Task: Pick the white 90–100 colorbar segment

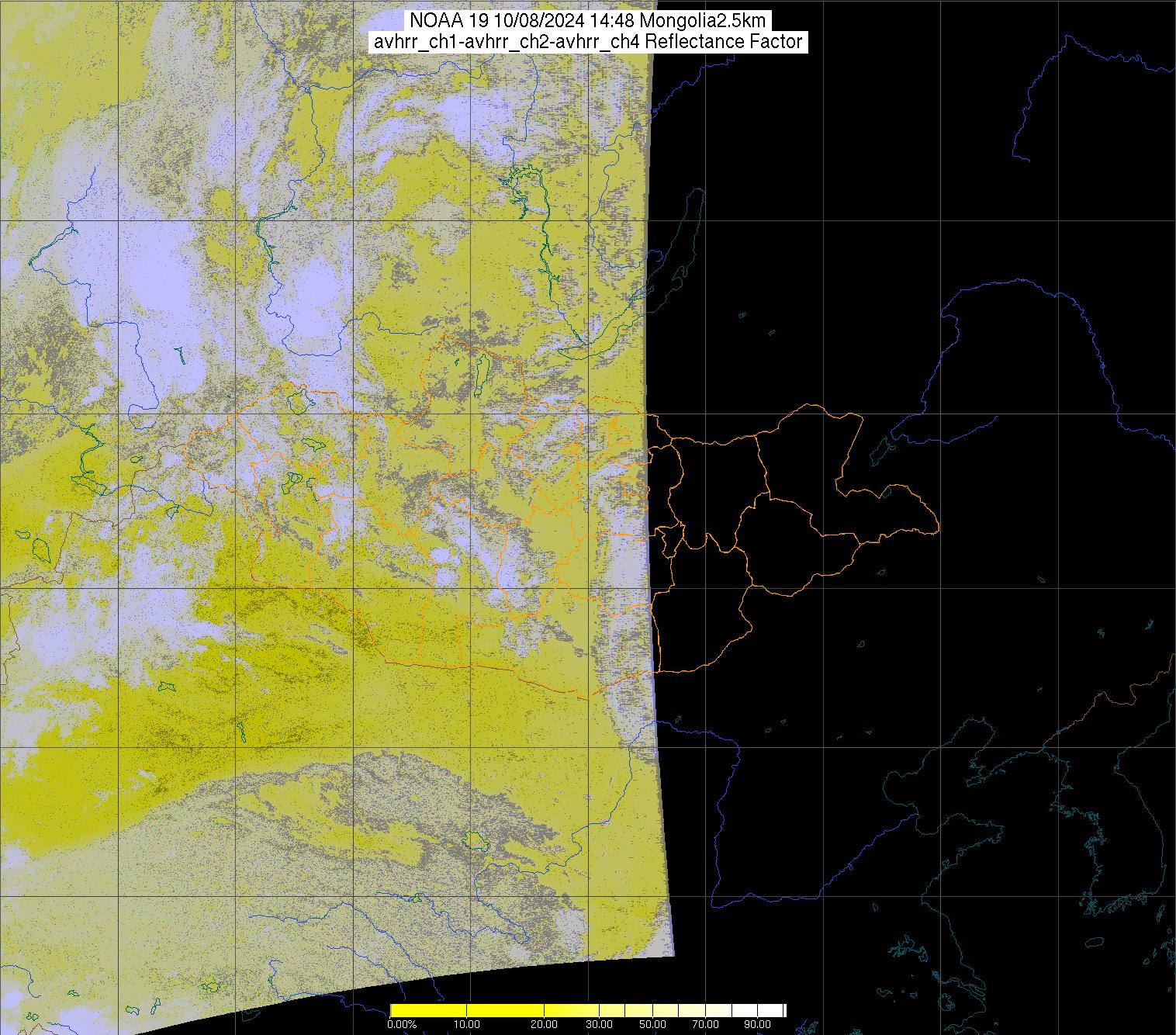Action: 770,1010
